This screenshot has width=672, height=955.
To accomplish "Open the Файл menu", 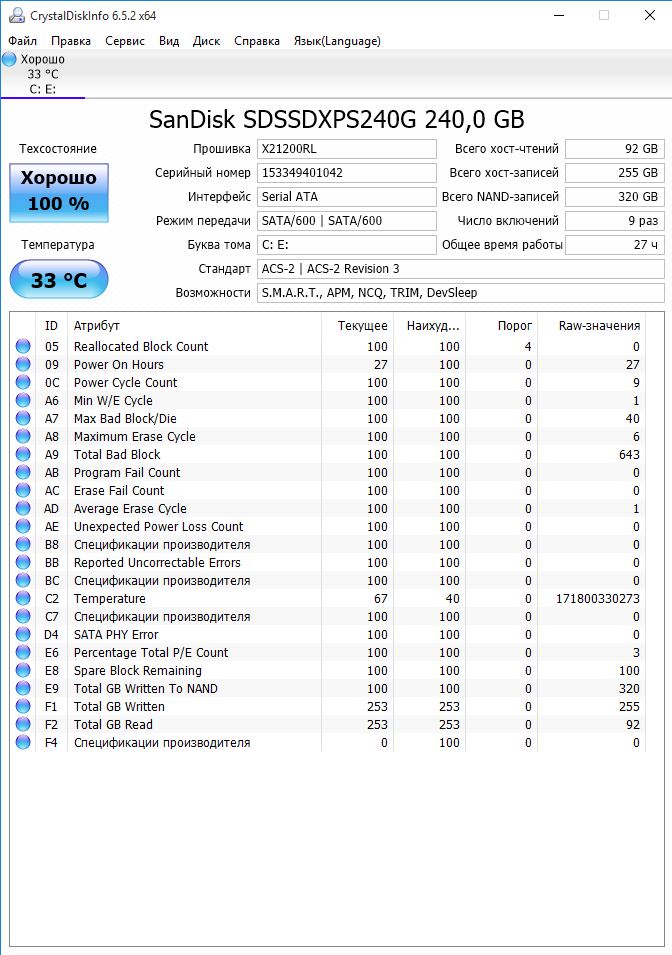I will [23, 41].
